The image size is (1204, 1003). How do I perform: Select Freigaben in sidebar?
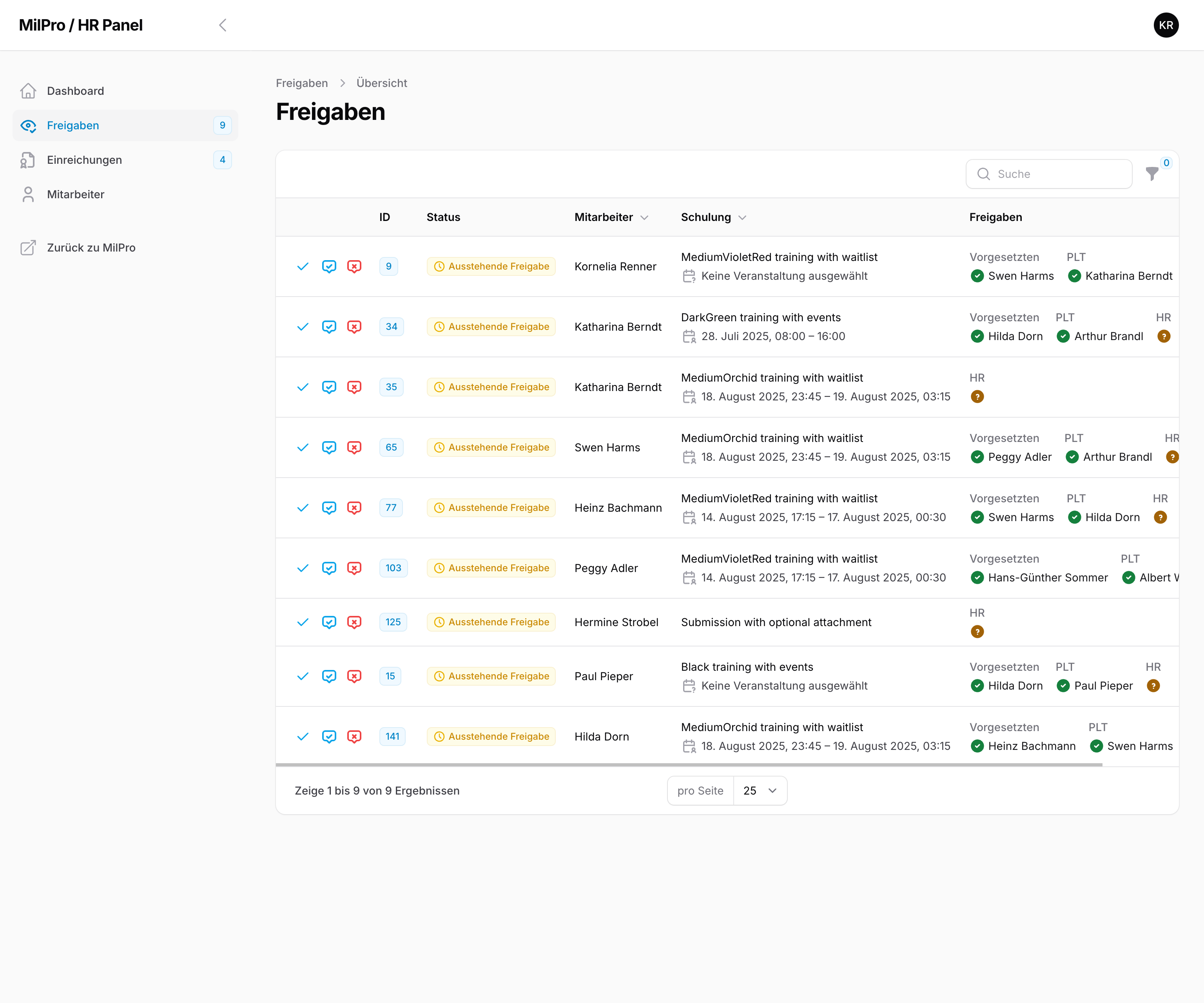(125, 125)
